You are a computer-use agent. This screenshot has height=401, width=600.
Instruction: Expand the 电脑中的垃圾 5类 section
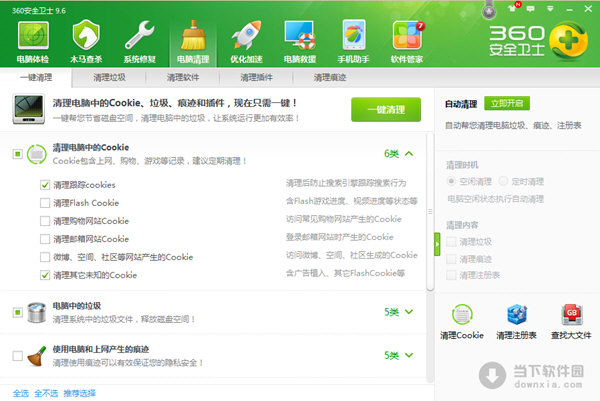(x=409, y=312)
